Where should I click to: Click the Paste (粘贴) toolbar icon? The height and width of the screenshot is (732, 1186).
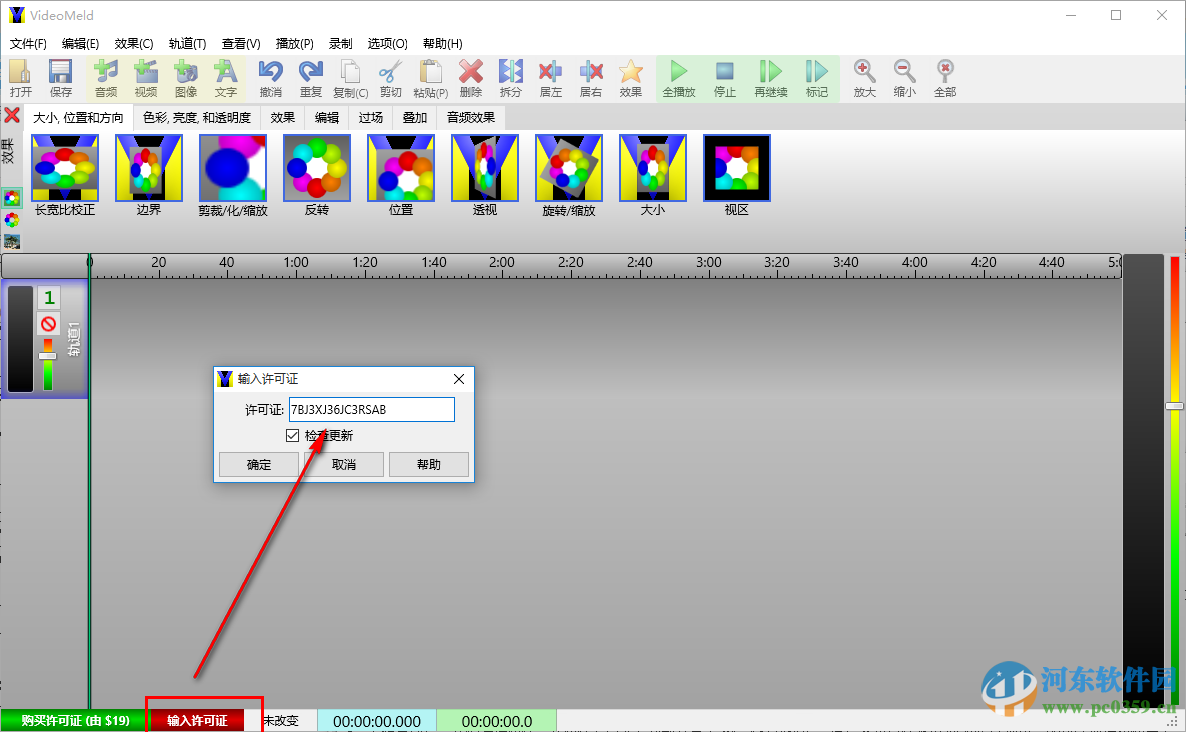pos(430,78)
